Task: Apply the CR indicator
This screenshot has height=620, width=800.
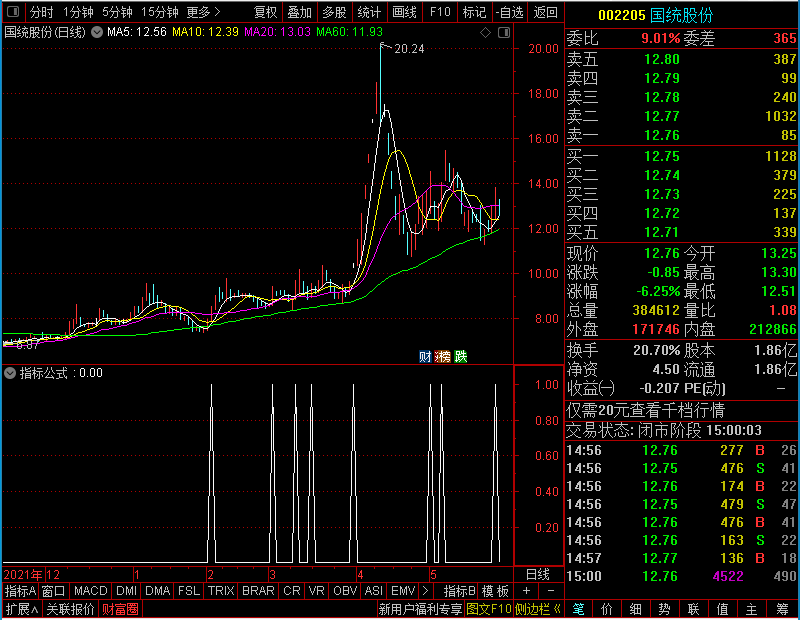Action: pos(291,591)
